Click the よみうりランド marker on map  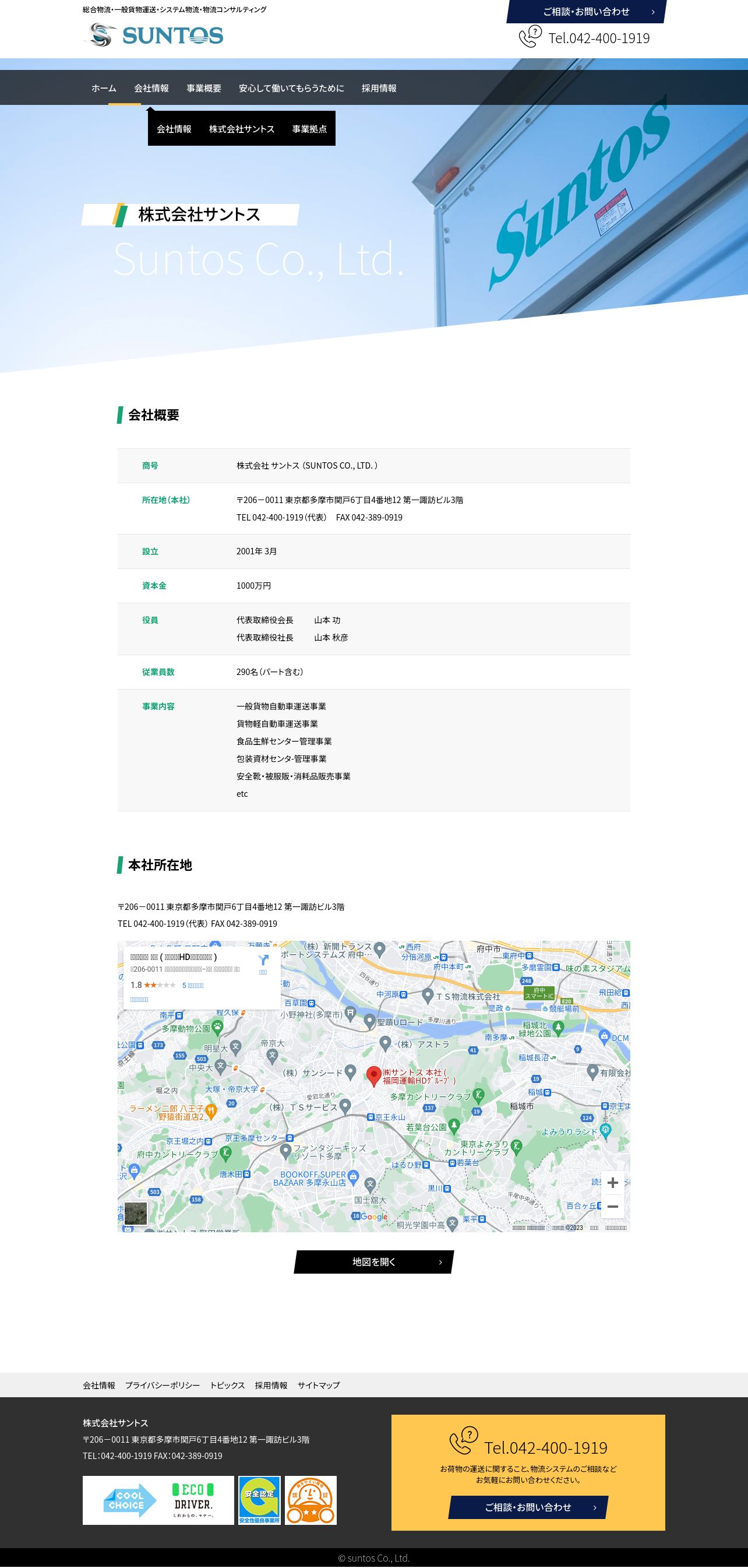click(605, 1130)
